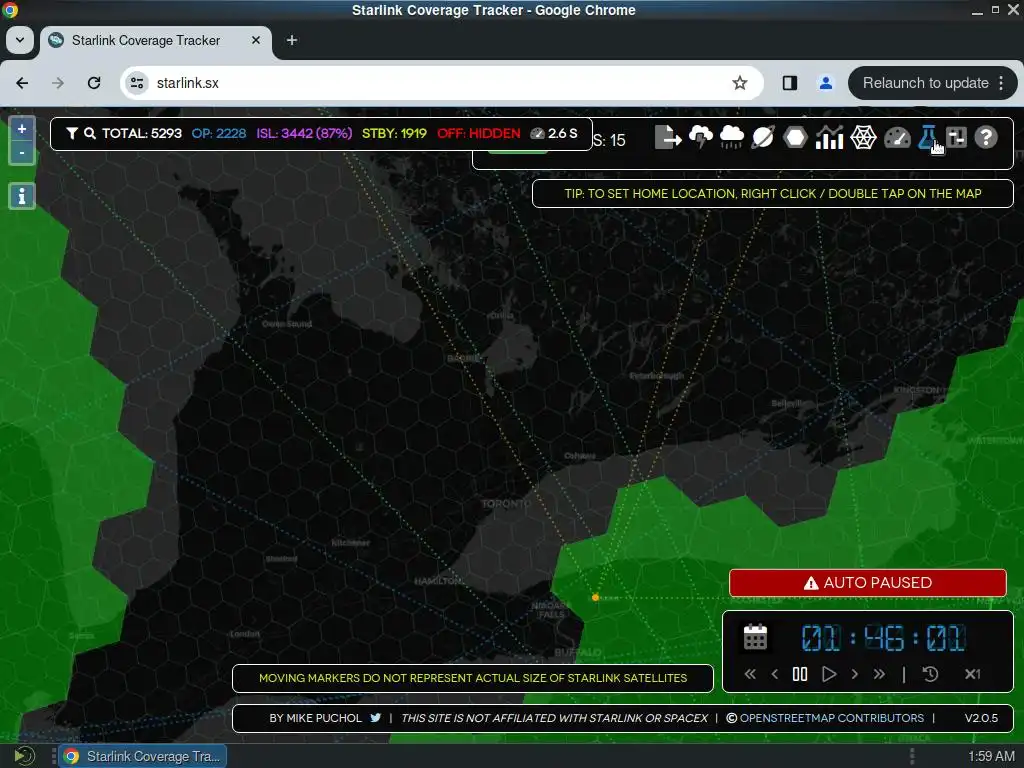
Task: Click the satellite search magnifier icon
Action: click(90, 133)
